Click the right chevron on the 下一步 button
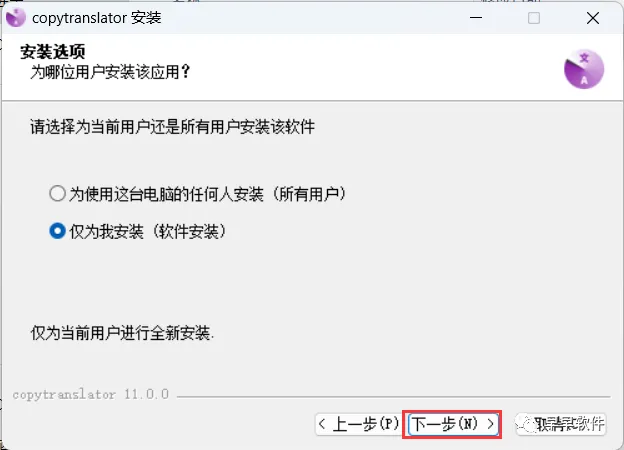The height and width of the screenshot is (450, 624). point(490,424)
